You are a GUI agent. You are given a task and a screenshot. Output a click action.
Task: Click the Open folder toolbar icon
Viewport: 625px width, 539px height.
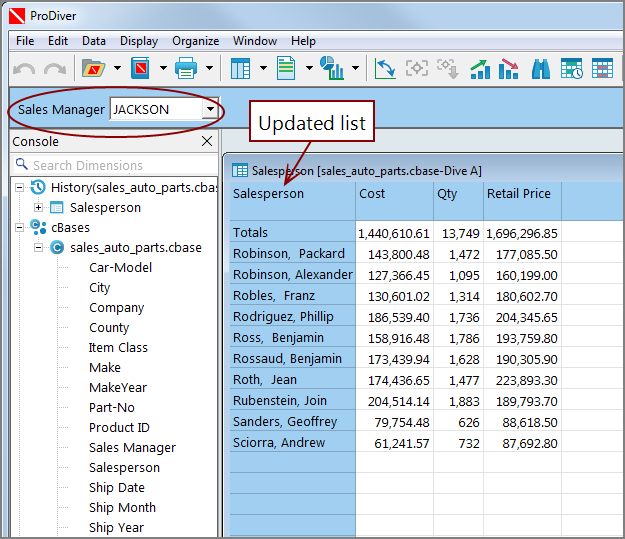tap(93, 69)
